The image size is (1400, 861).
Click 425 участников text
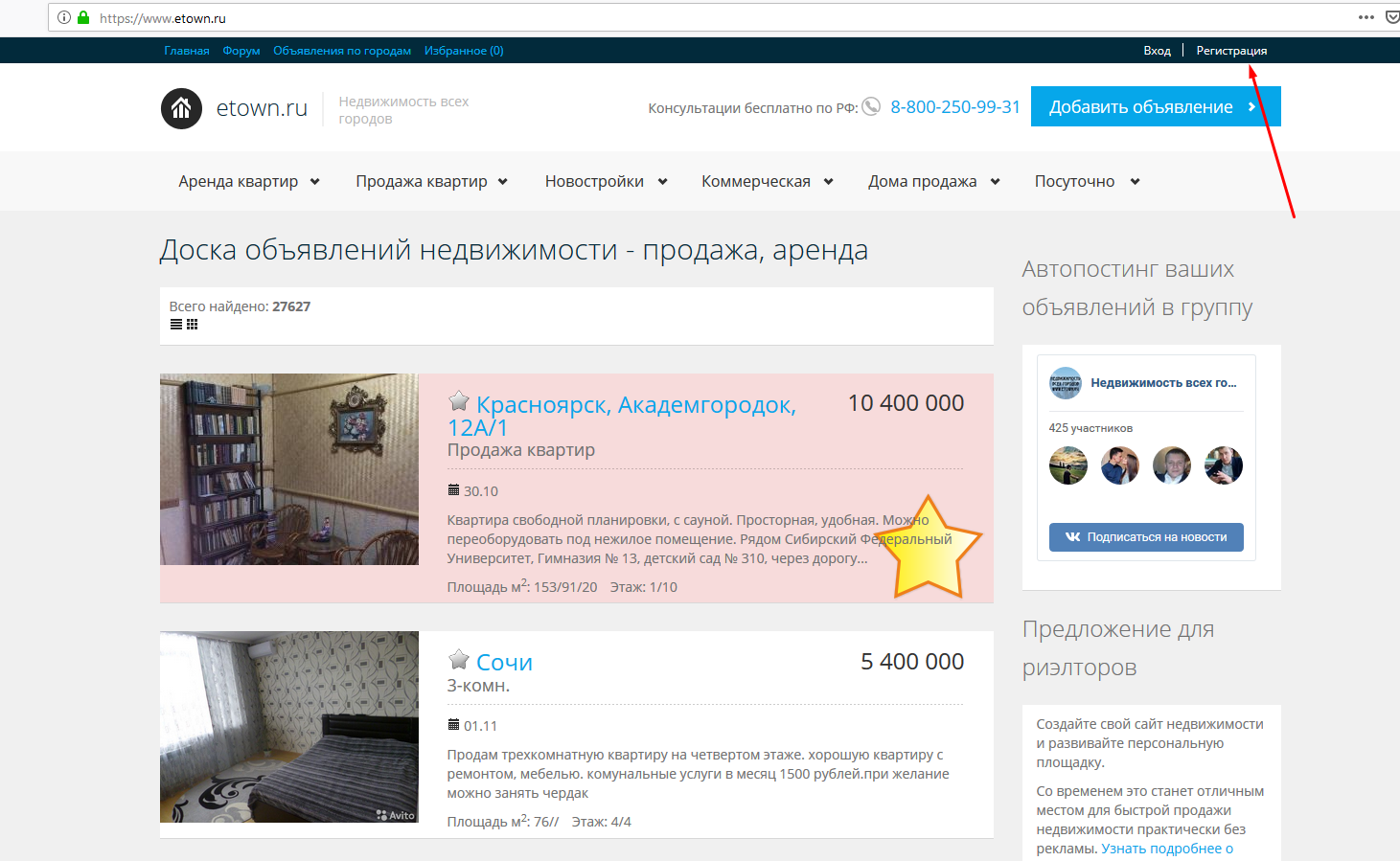pyautogui.click(x=1090, y=428)
